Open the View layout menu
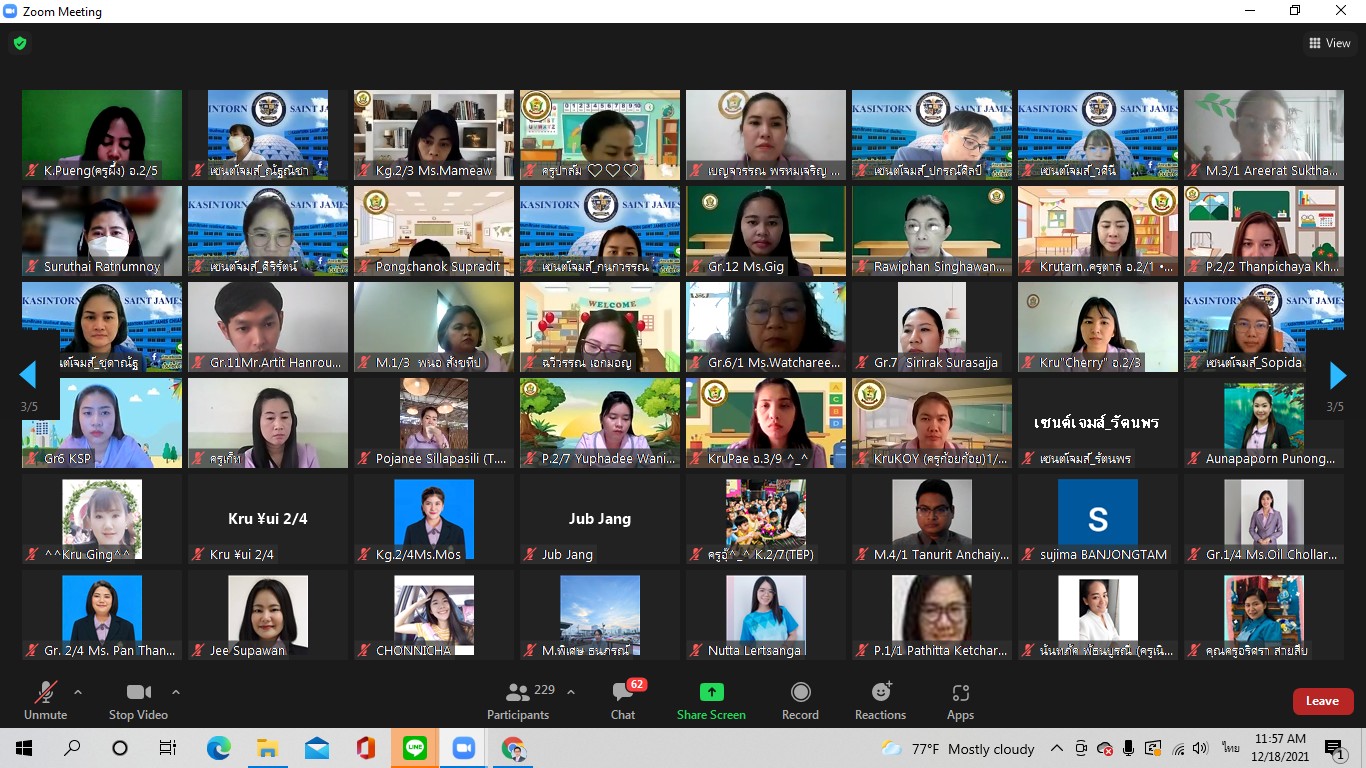This screenshot has height=768, width=1366. [x=1330, y=43]
